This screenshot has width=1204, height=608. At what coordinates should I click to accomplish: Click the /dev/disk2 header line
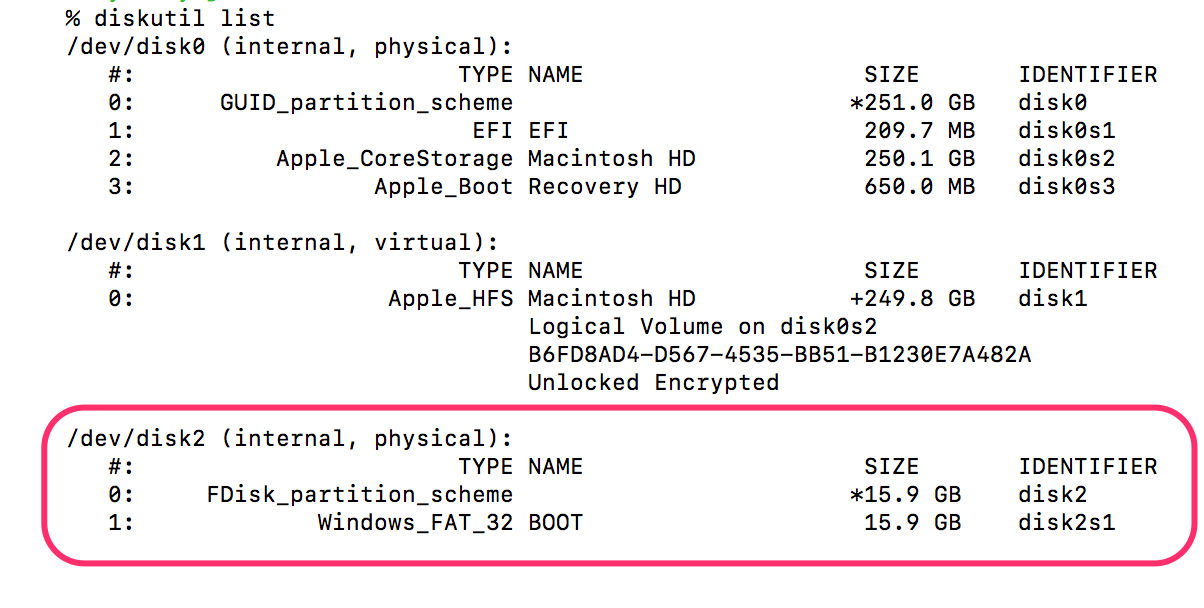290,438
